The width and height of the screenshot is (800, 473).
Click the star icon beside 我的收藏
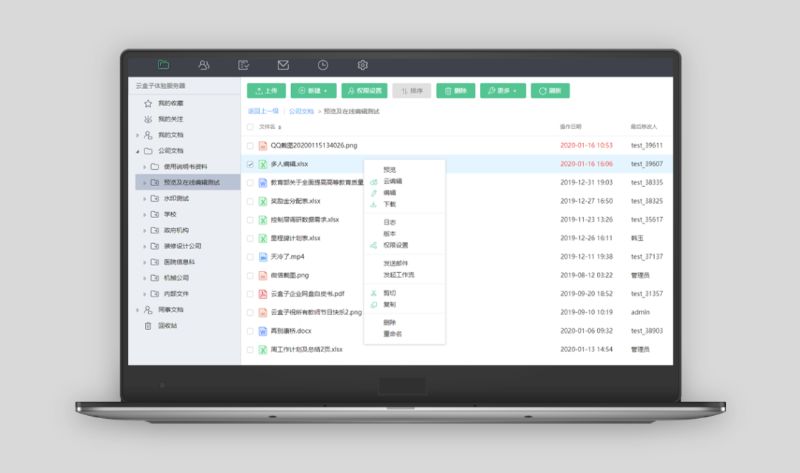tap(148, 104)
